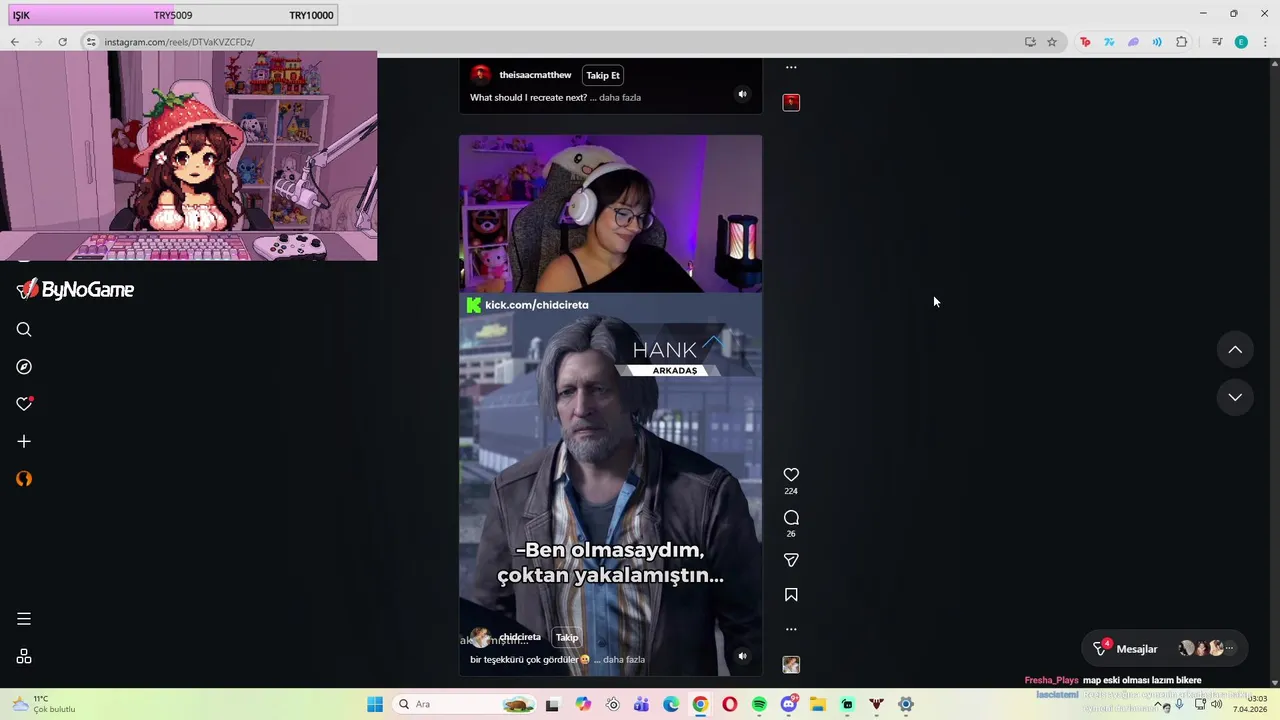Open more options for theisaacmatthew reel
The image size is (1280, 720).
click(791, 68)
